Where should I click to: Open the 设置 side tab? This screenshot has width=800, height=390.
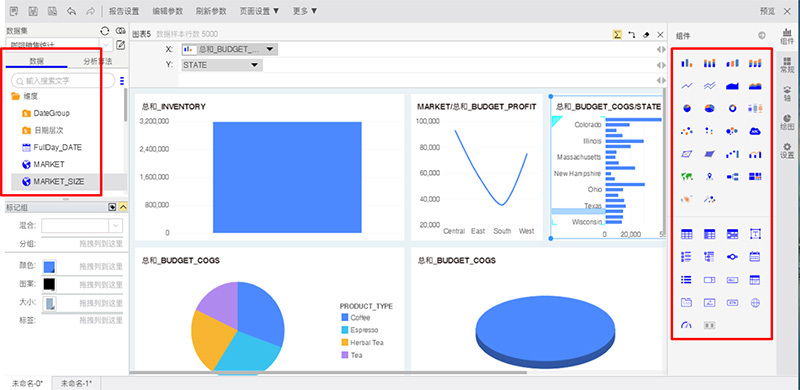tap(787, 151)
